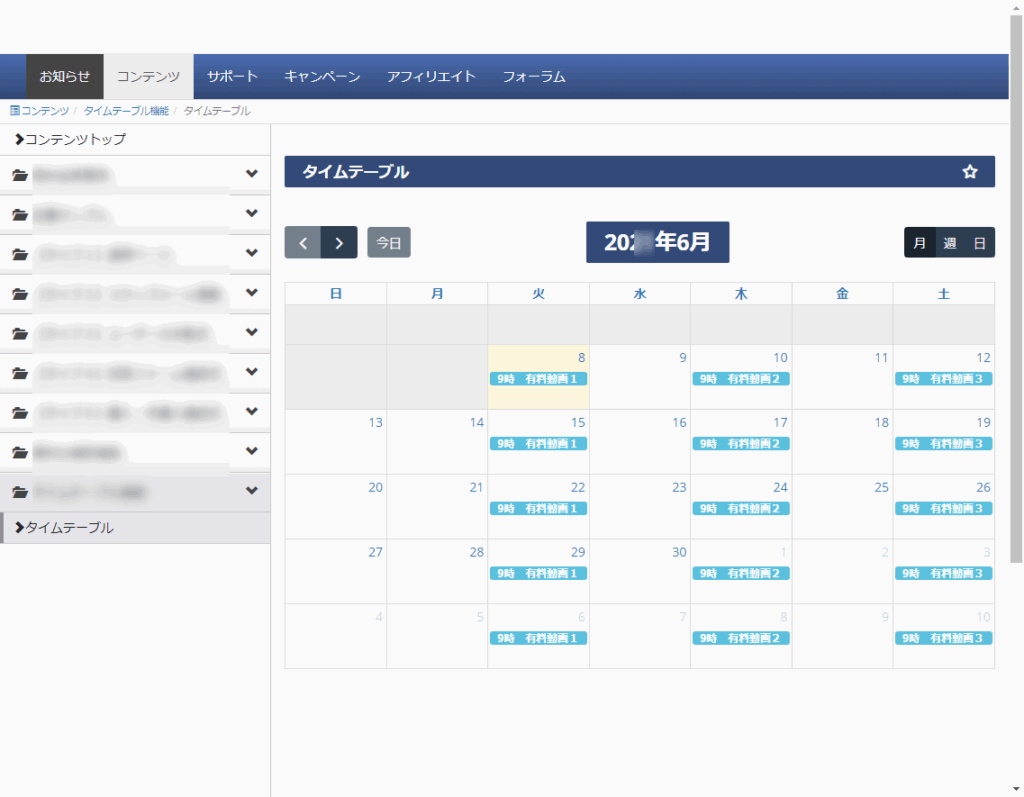1024x797 pixels.
Task: Click the page vertical scrollbar
Action: [1016, 300]
